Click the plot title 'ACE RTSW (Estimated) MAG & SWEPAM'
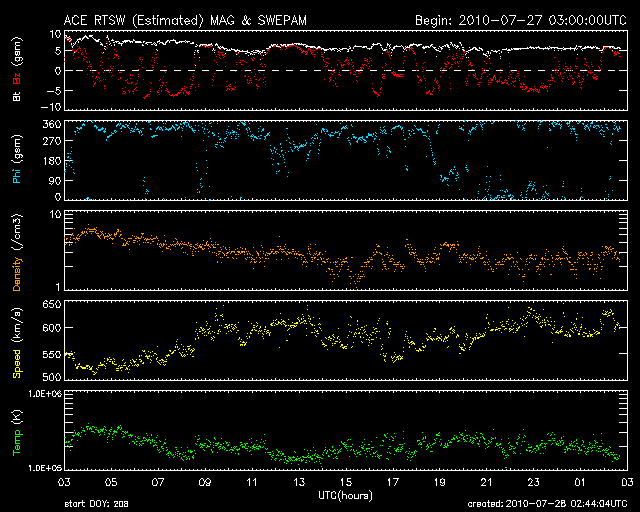 pos(185,20)
